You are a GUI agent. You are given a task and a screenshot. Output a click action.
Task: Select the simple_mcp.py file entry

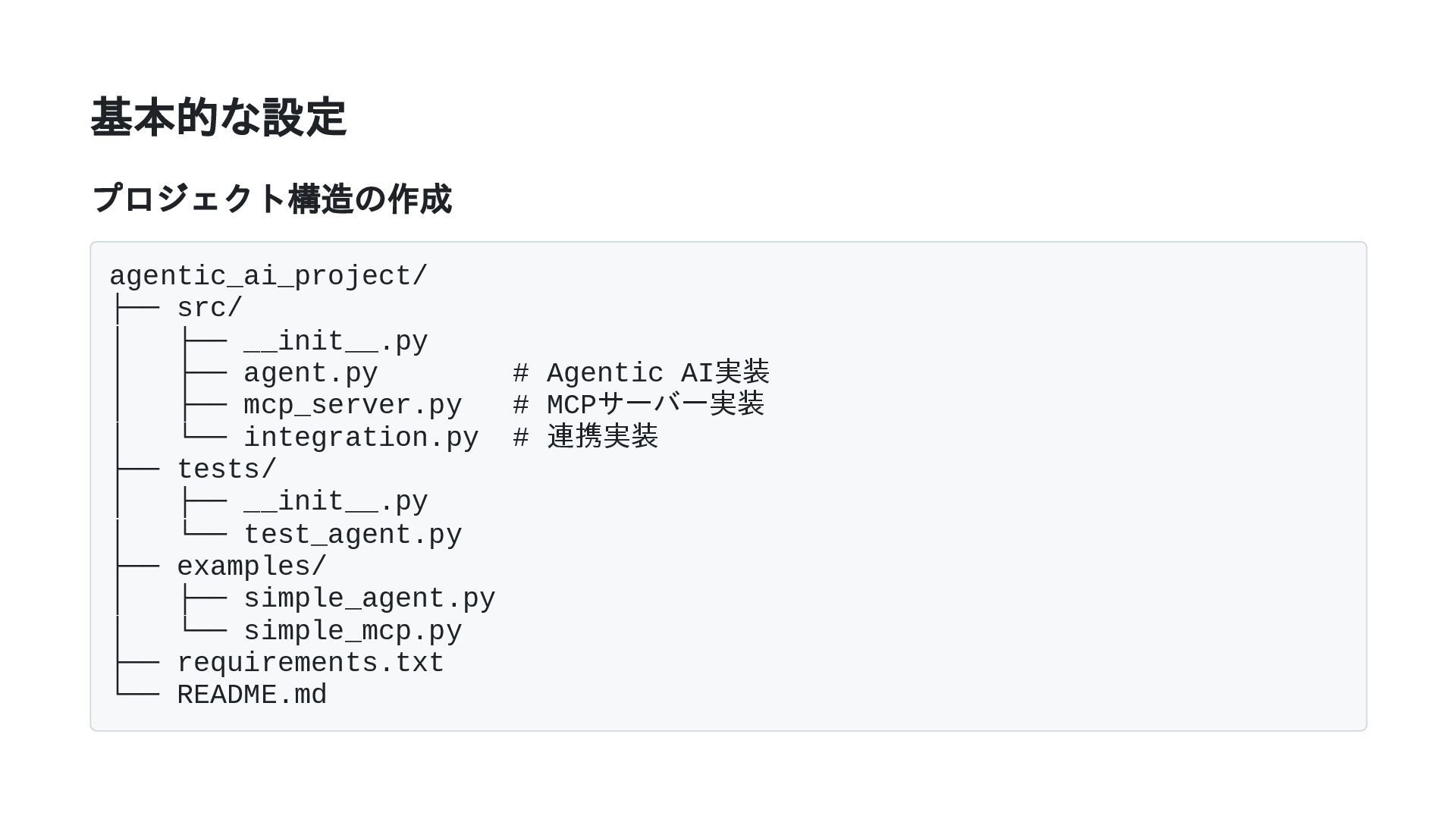tap(353, 631)
